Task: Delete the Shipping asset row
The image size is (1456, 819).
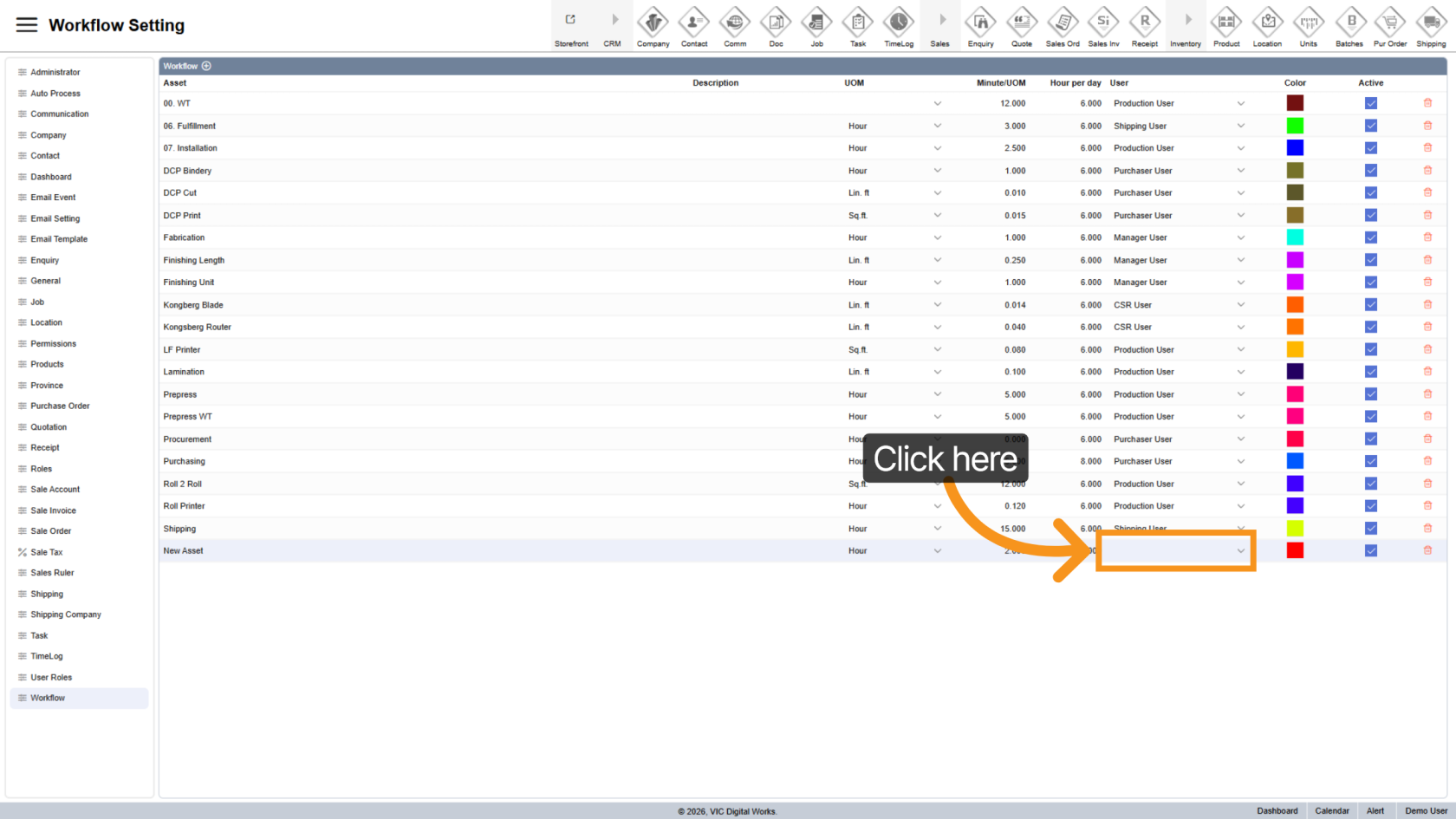Action: (1427, 528)
